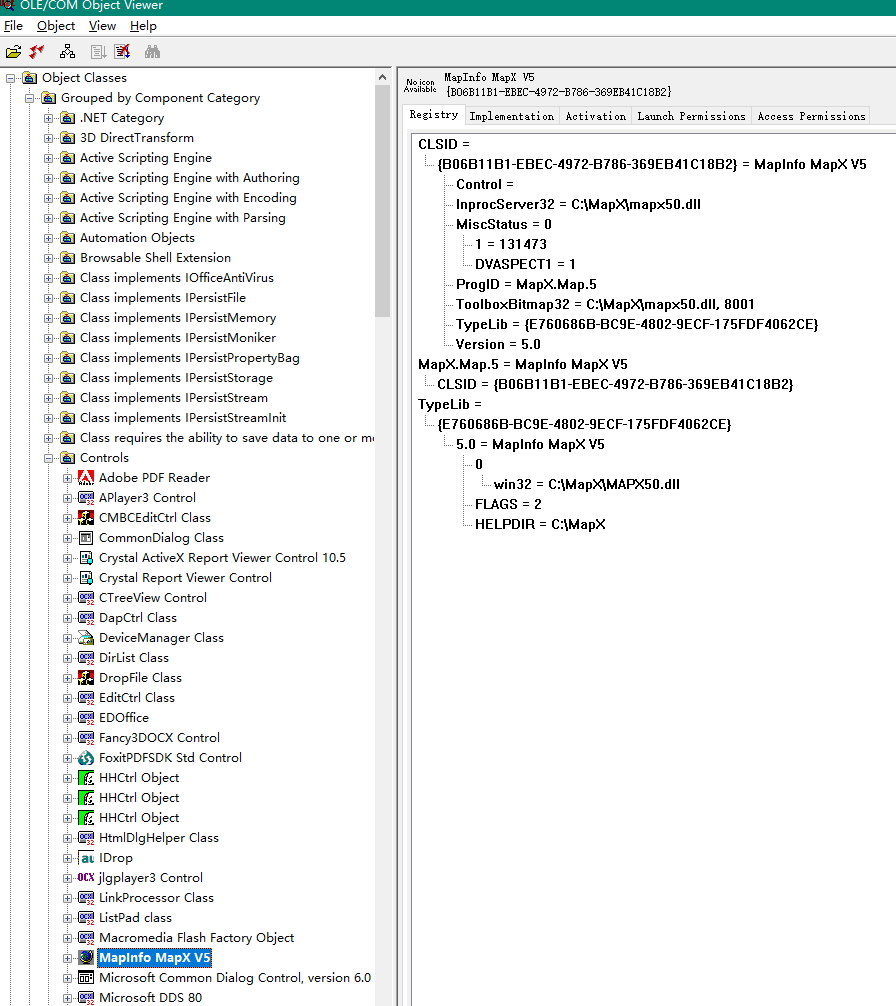
Task: Click the CommonDialog Class icon
Action: coord(86,538)
